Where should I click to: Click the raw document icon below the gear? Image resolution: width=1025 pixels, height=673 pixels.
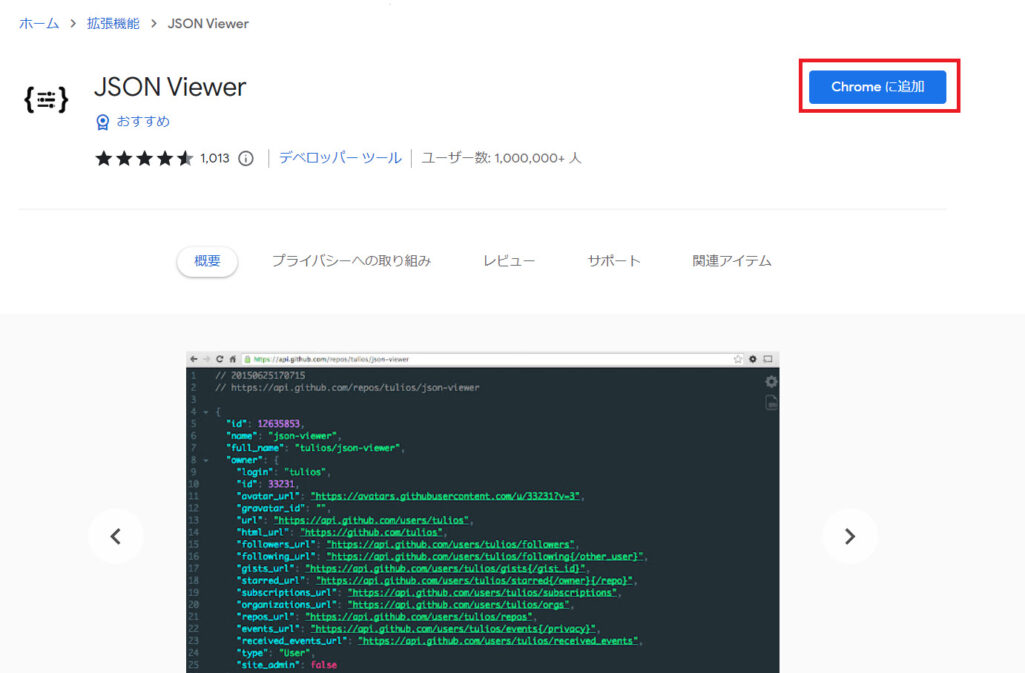[x=771, y=402]
